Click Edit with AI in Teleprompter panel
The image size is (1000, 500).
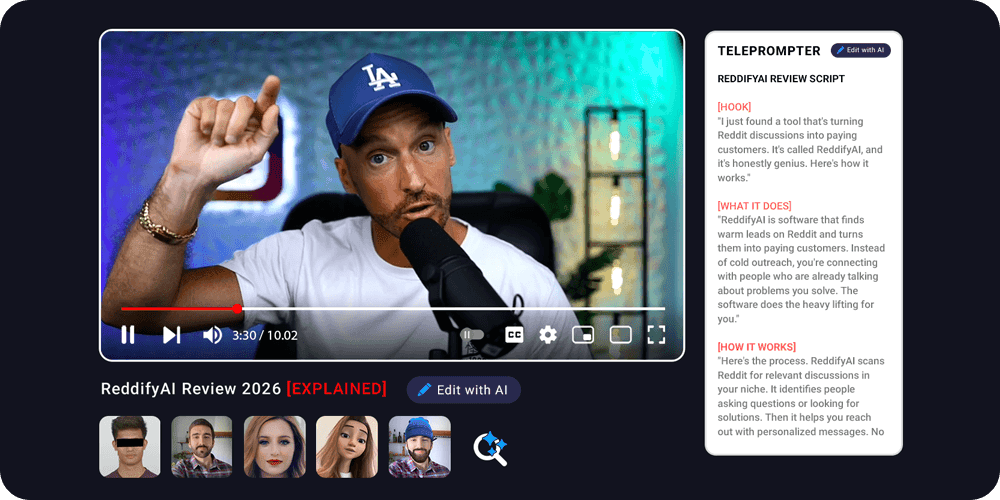point(860,50)
